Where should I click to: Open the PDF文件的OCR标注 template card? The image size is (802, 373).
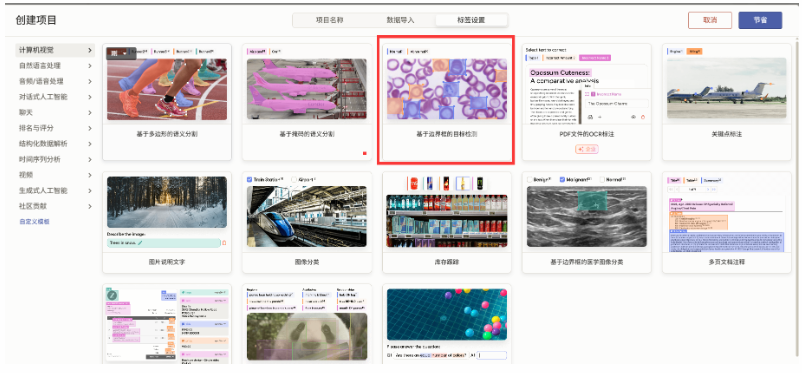pos(587,102)
